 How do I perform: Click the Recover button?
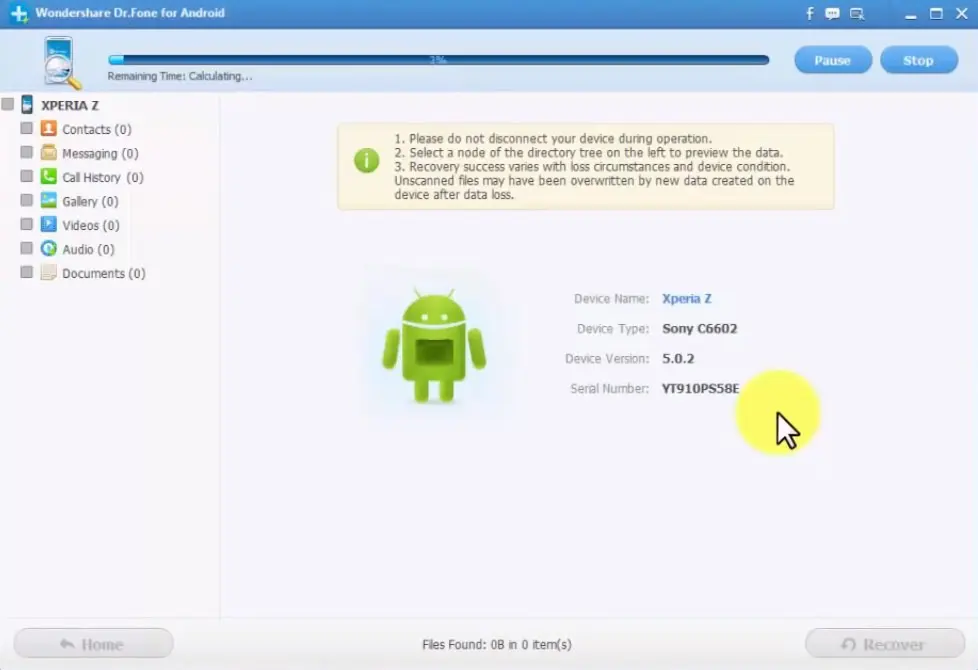point(884,643)
